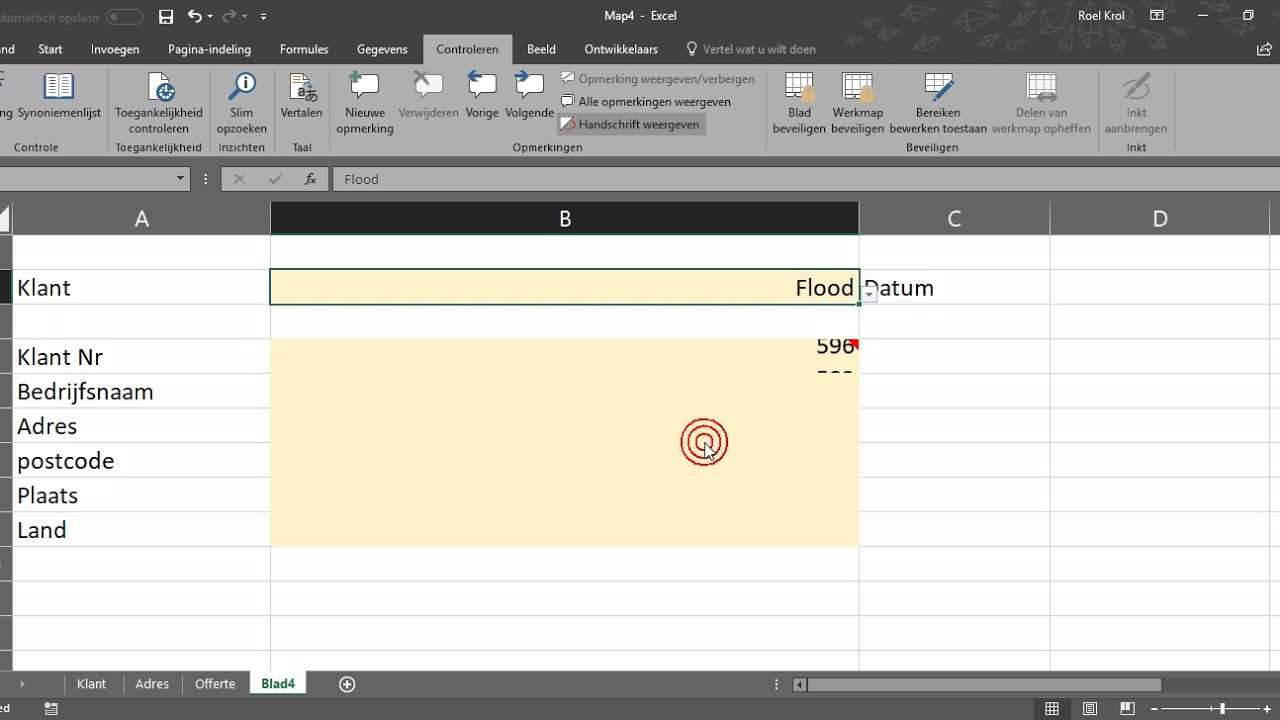Click the Insert Function fx button
1280x720 pixels.
pos(311,179)
